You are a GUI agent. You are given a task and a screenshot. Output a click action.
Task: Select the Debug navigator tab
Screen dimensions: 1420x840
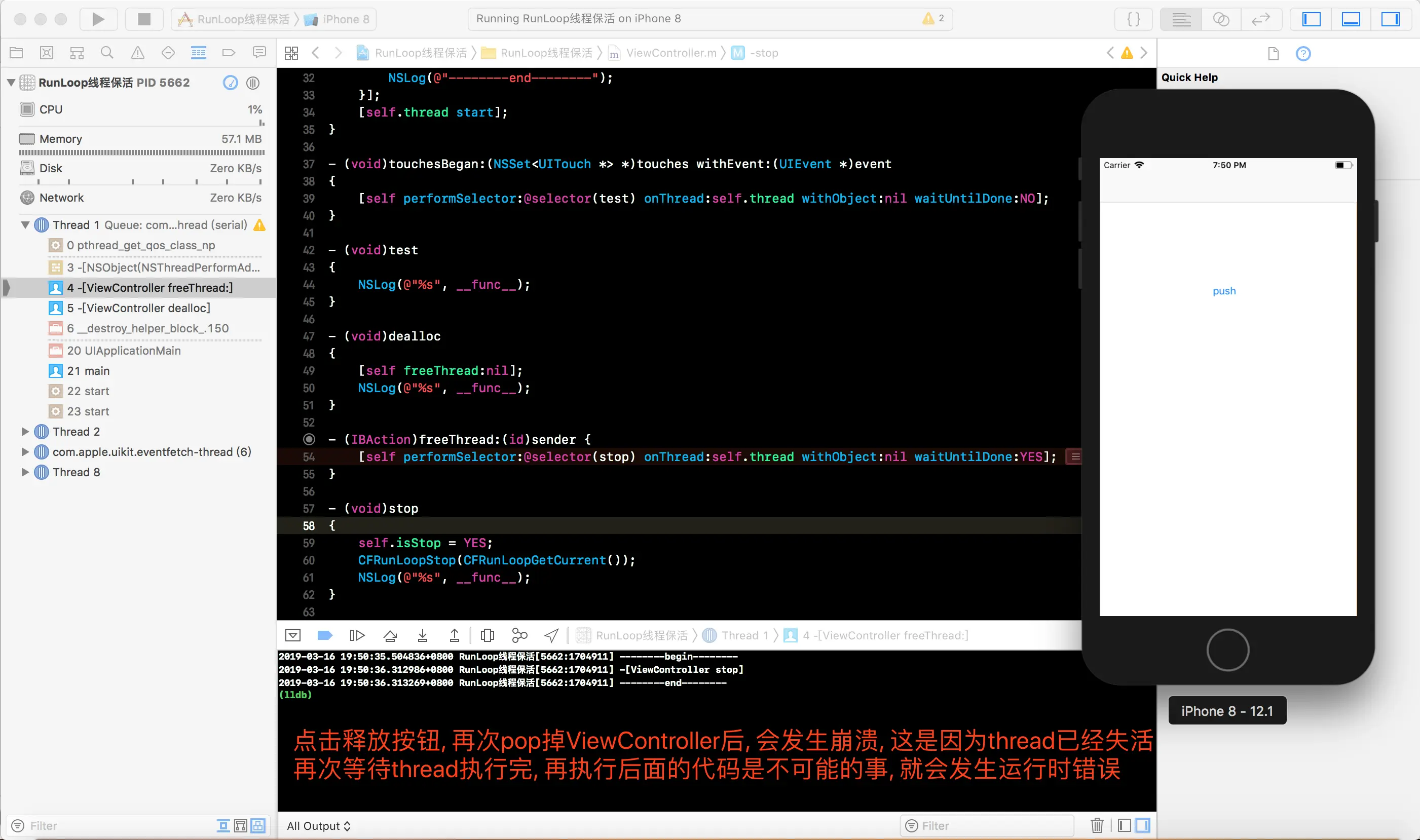pyautogui.click(x=198, y=53)
